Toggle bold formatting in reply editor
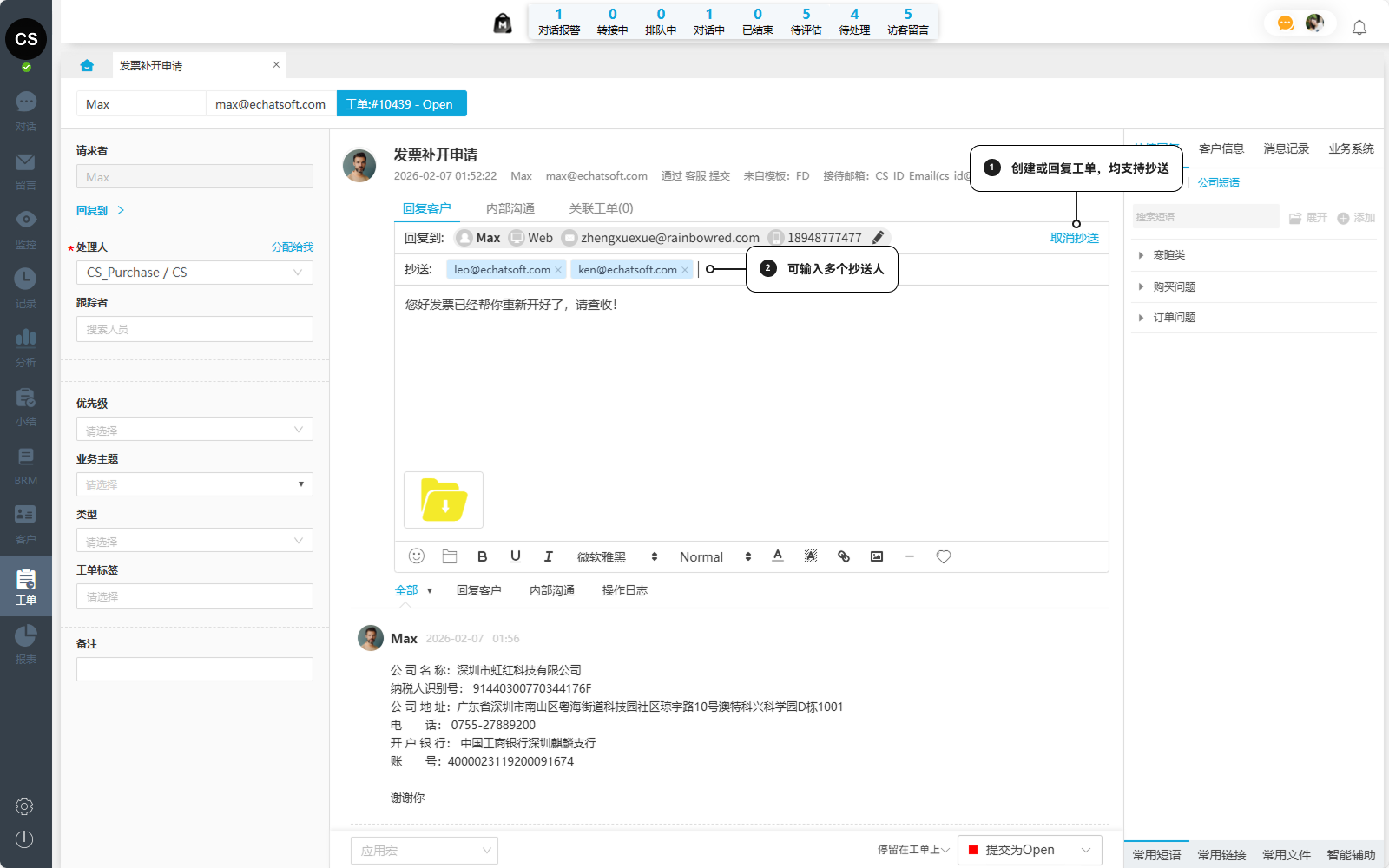This screenshot has width=1389, height=868. tap(483, 556)
